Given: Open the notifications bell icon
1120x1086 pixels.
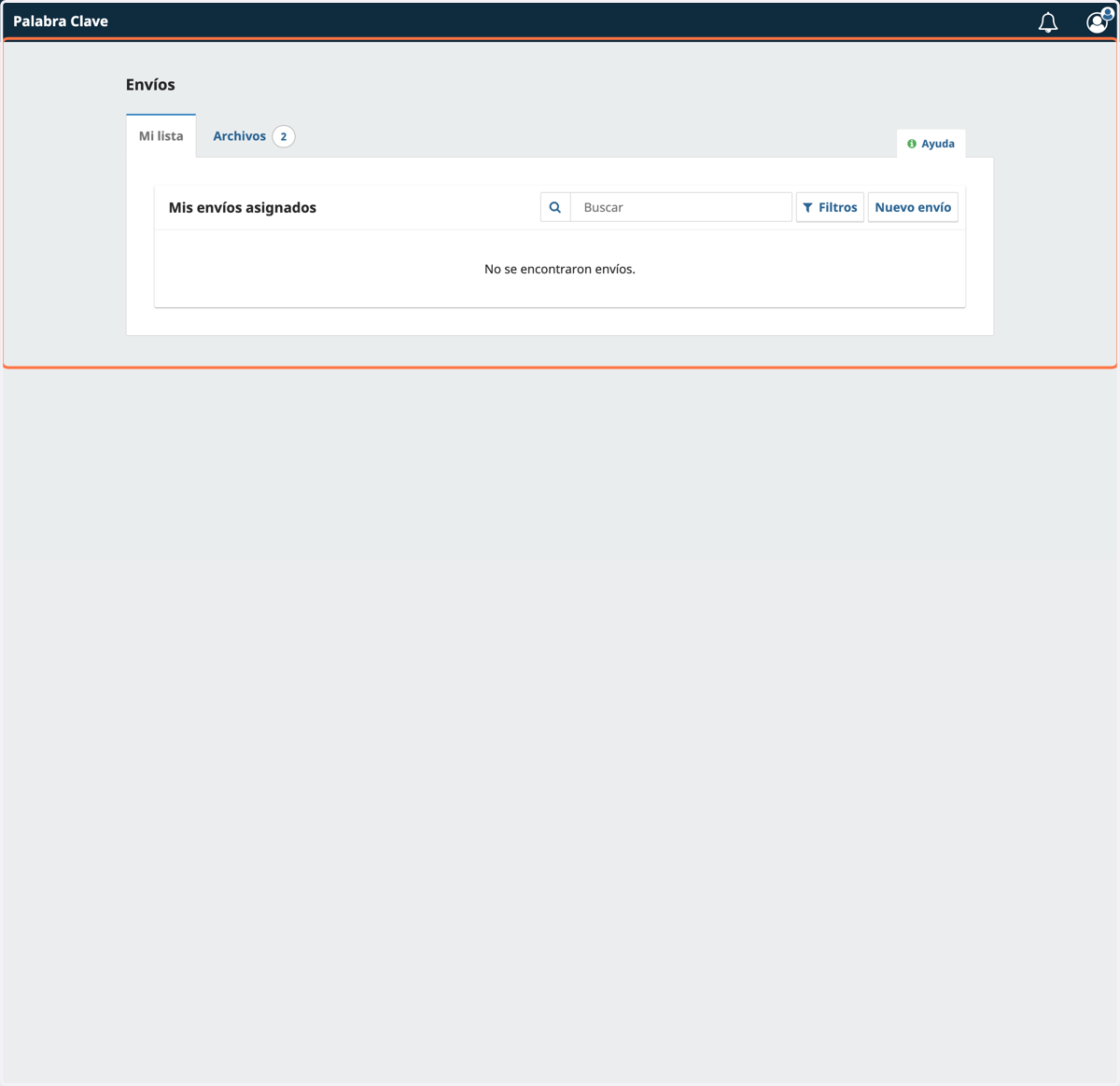Looking at the screenshot, I should pyautogui.click(x=1048, y=21).
